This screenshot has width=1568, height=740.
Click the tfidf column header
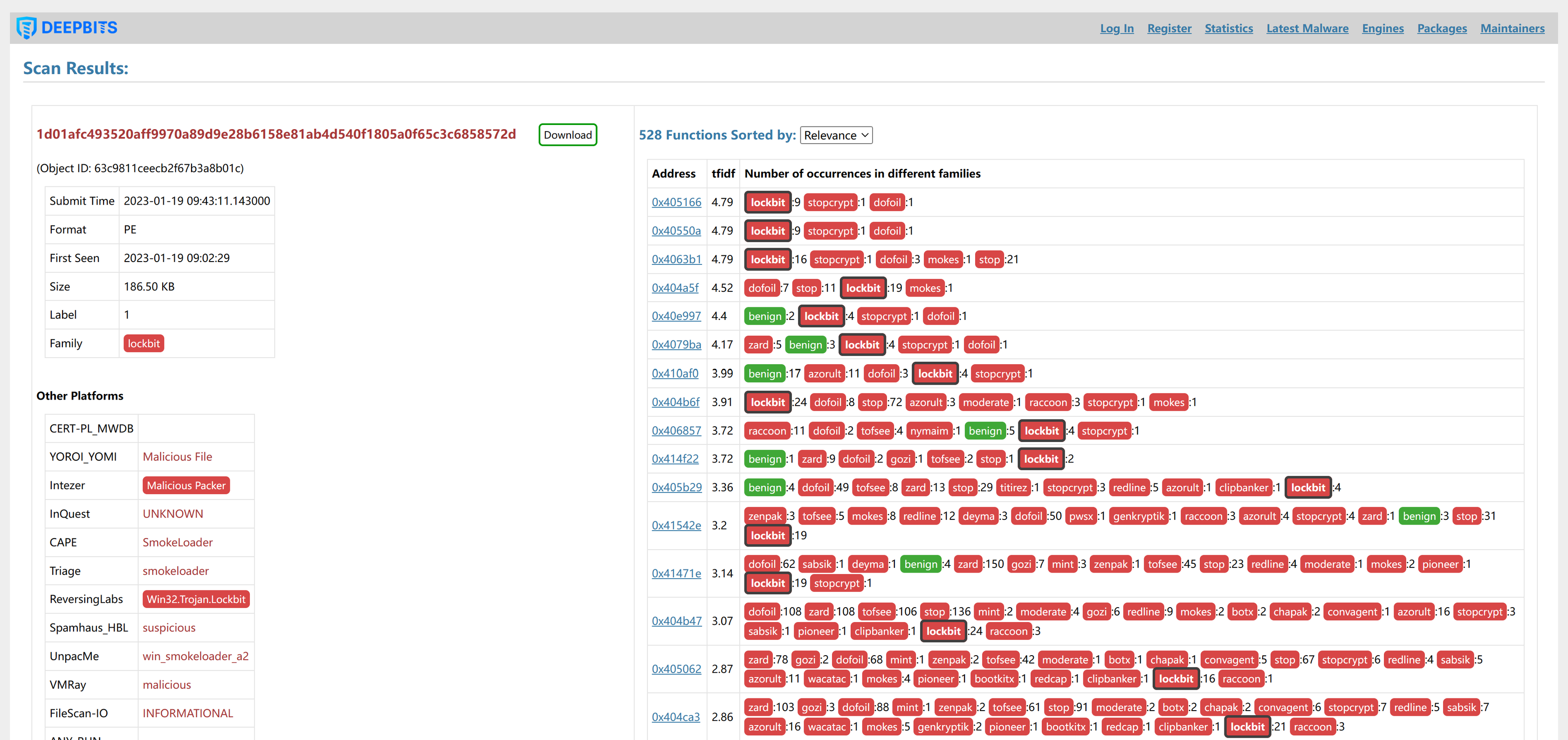pyautogui.click(x=723, y=173)
